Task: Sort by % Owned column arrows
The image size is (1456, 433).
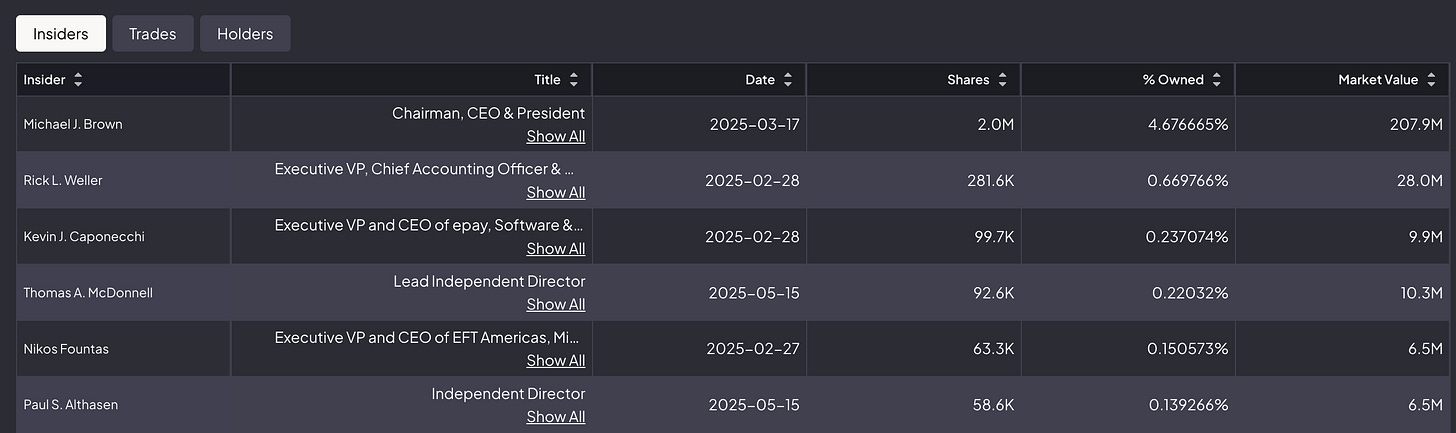Action: [1216, 80]
